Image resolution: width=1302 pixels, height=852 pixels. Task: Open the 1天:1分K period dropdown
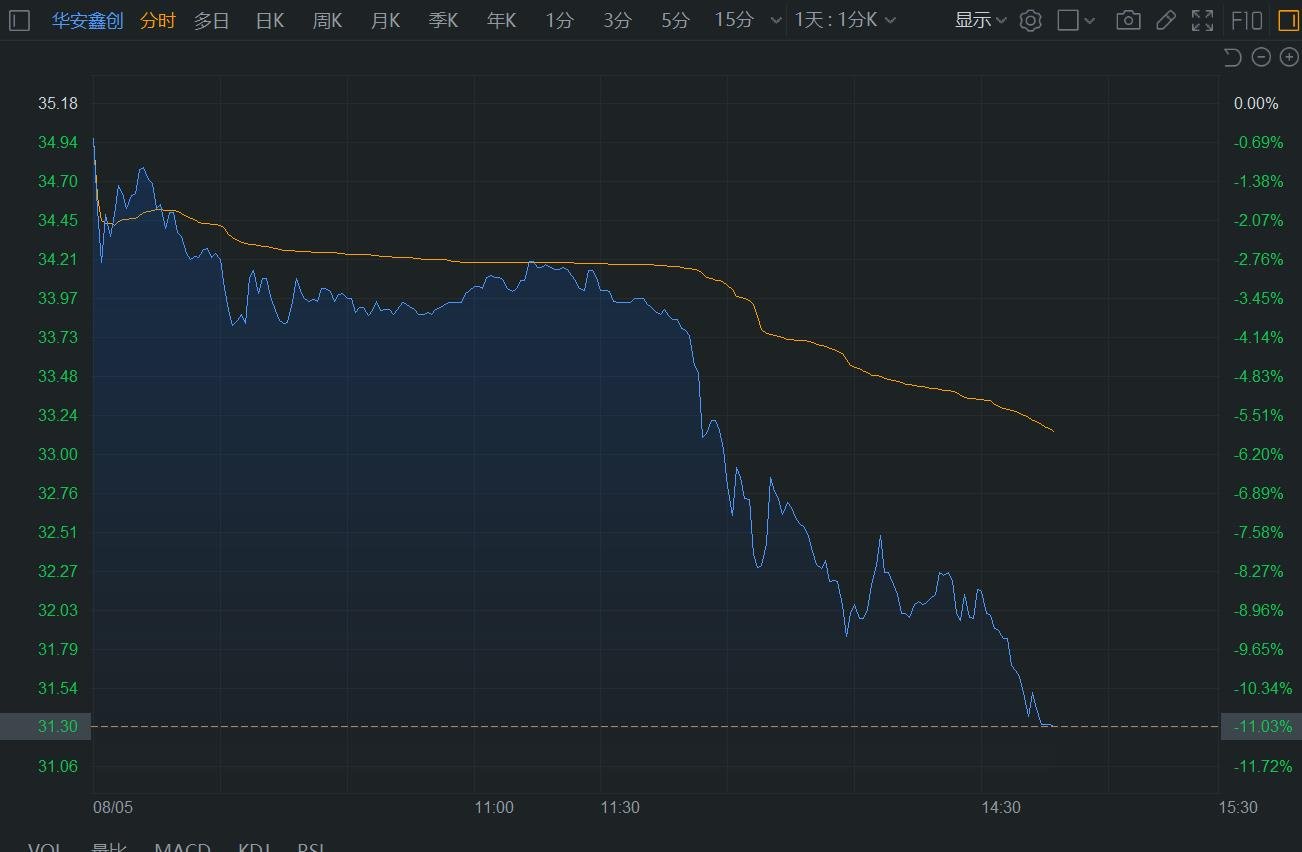(x=845, y=20)
